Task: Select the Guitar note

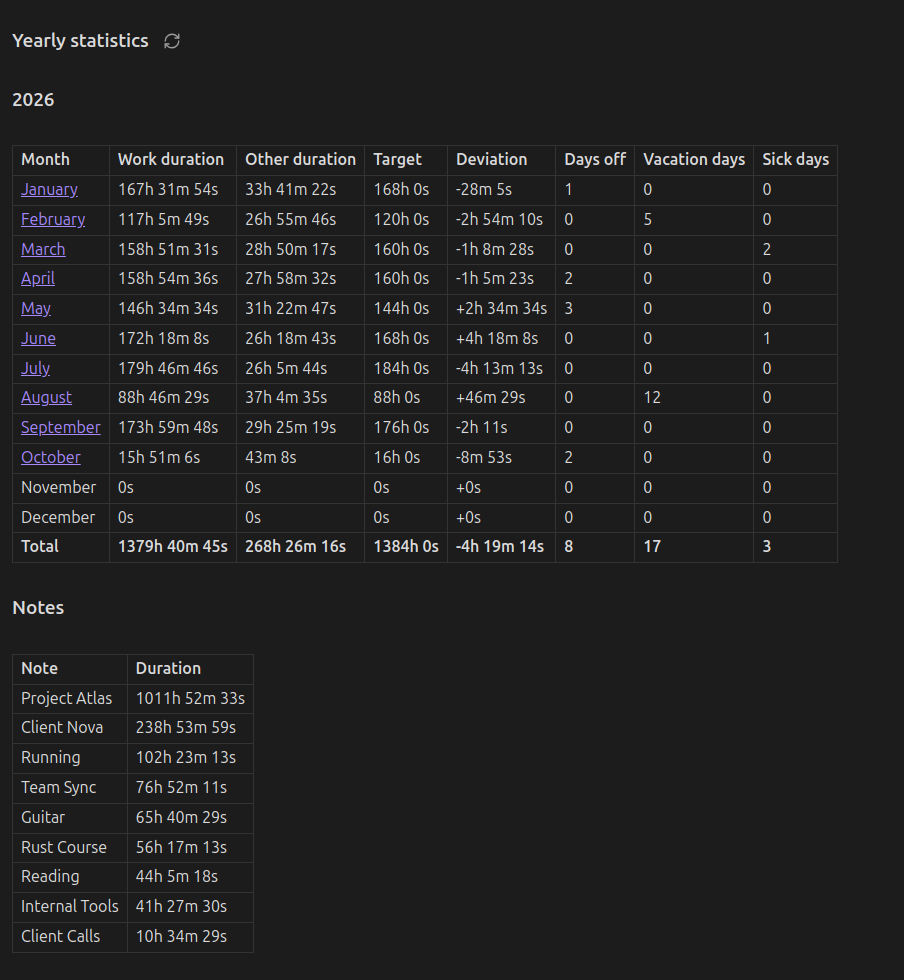Action: point(43,818)
